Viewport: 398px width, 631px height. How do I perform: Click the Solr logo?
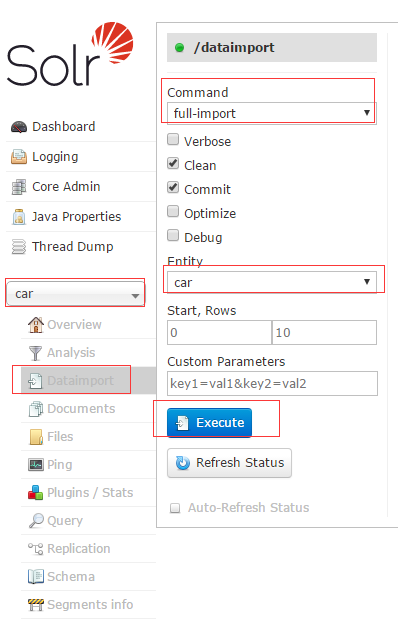70,54
